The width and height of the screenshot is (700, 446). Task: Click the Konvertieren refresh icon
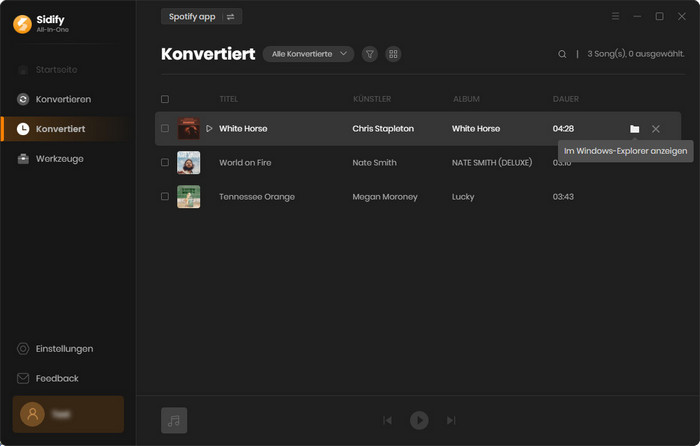point(23,99)
